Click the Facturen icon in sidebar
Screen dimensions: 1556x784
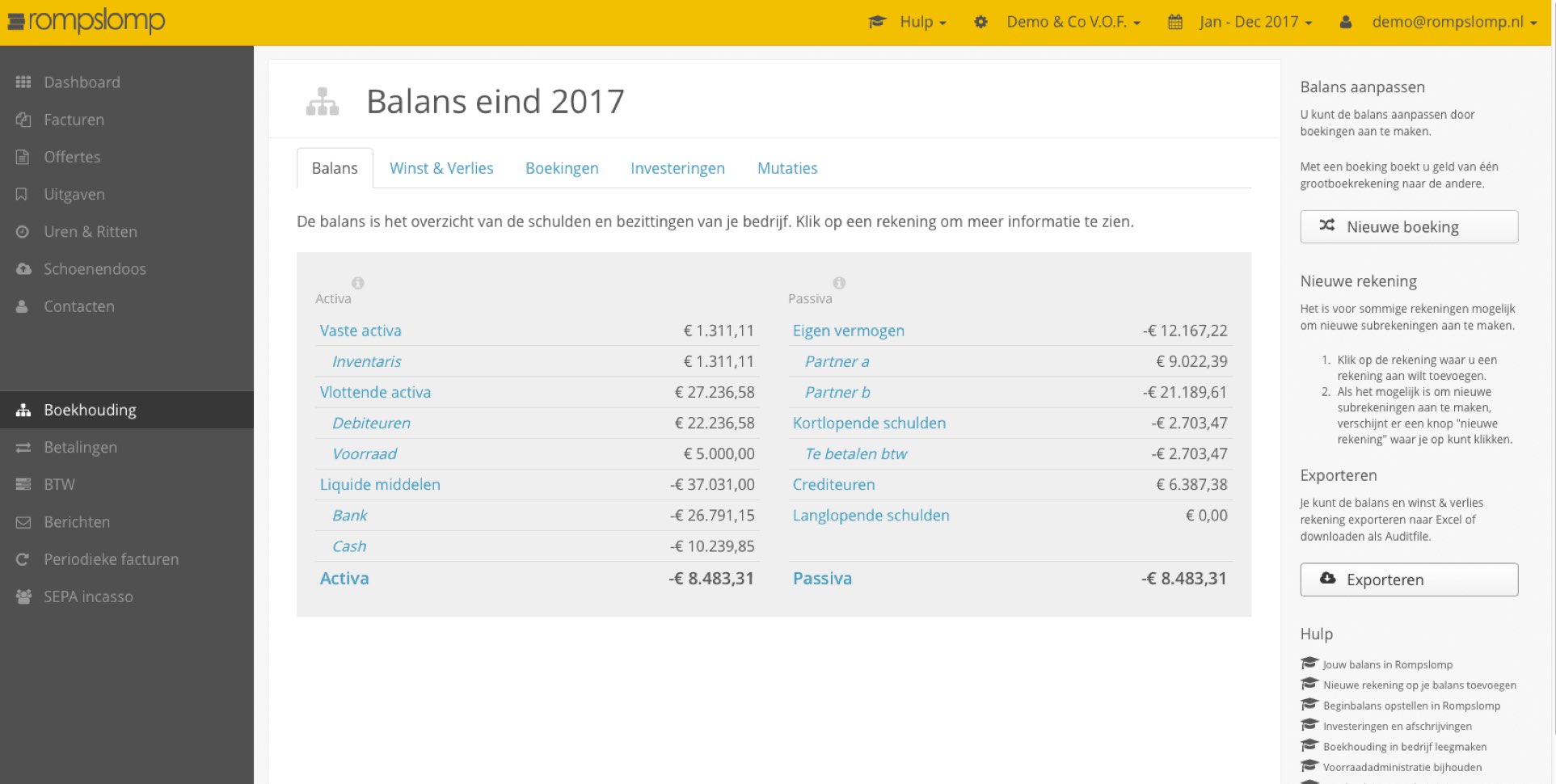(x=23, y=120)
